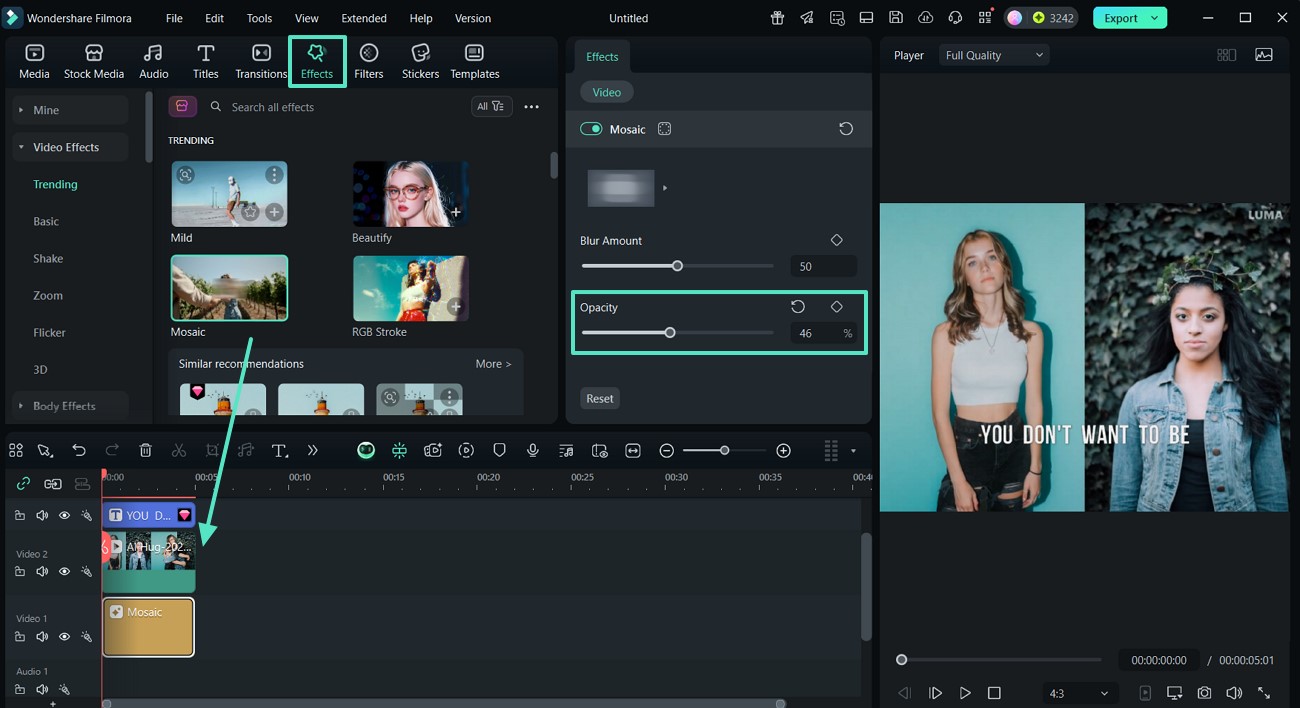Select the Text tool in timeline toolbar
1300x708 pixels.
pyautogui.click(x=280, y=451)
